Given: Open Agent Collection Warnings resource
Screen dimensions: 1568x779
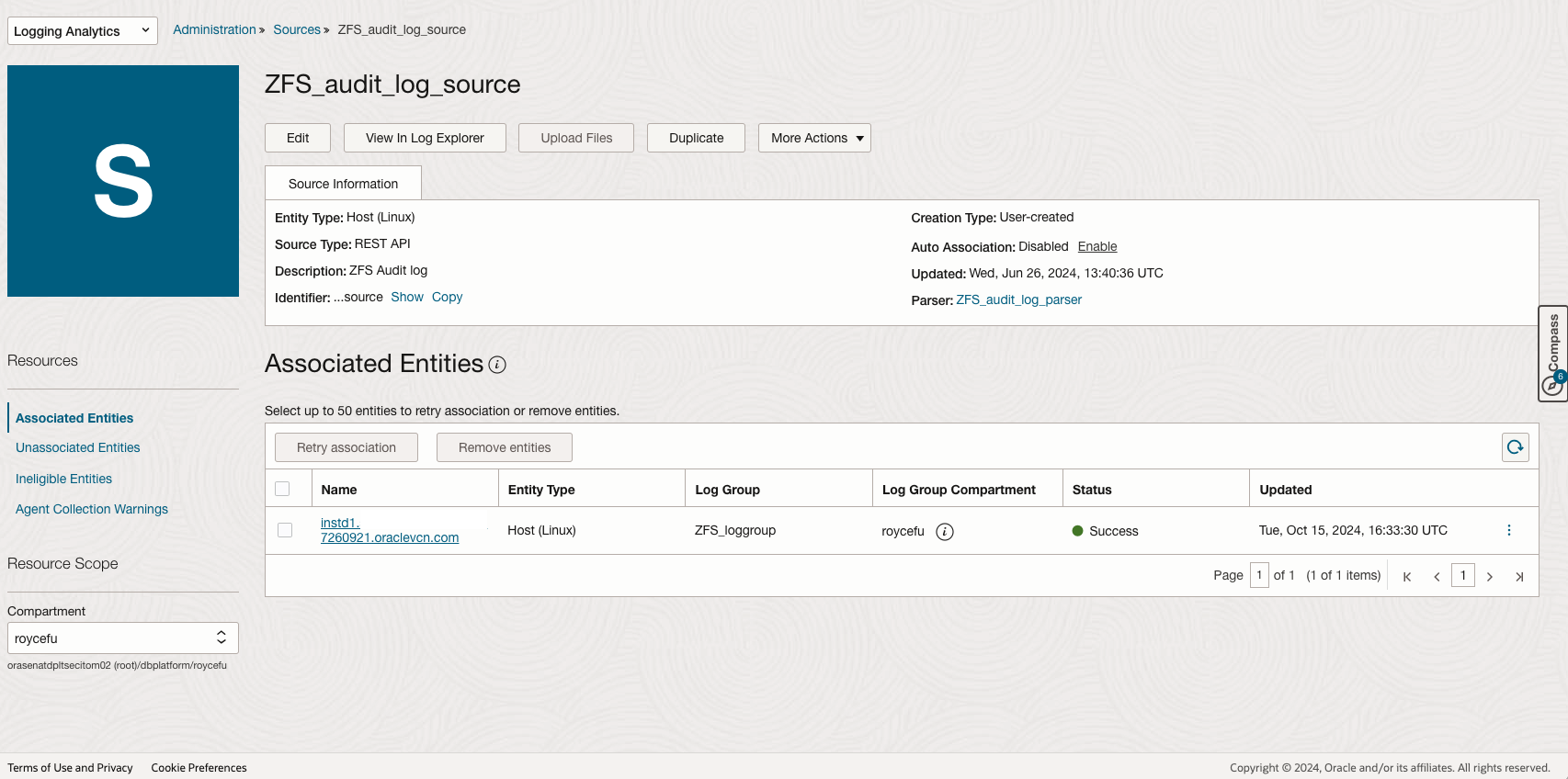Looking at the screenshot, I should click(x=92, y=509).
